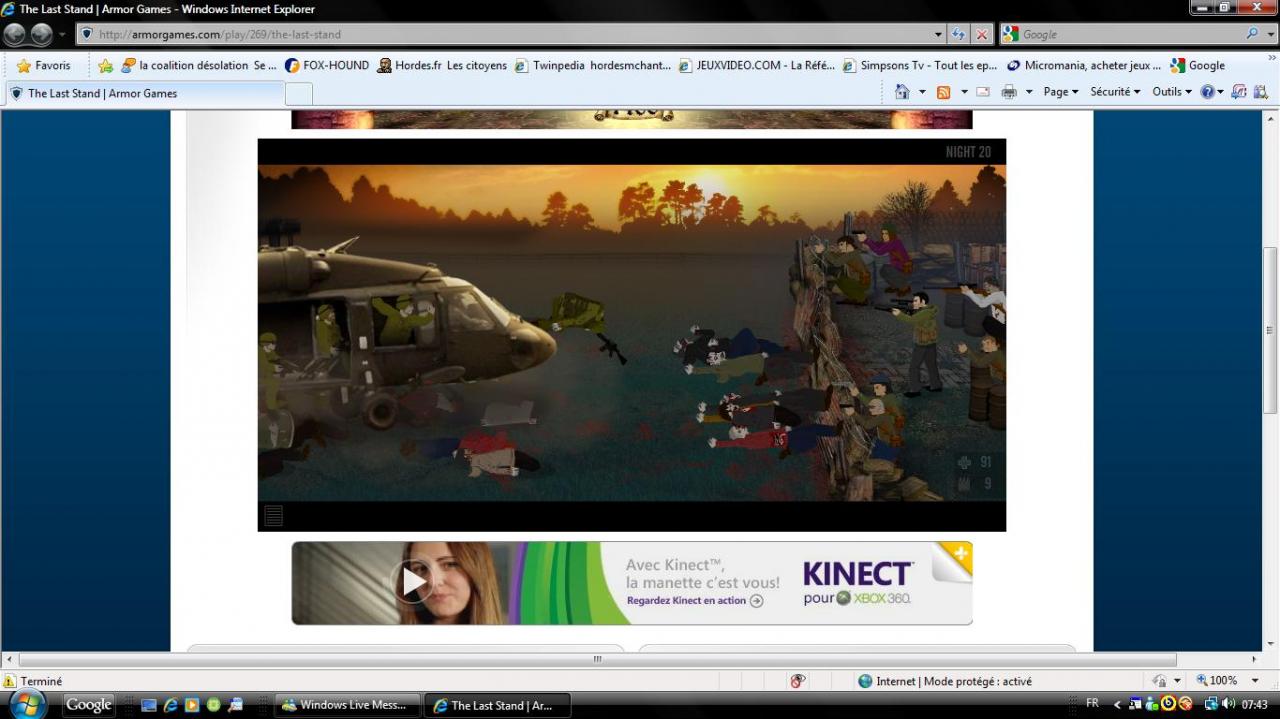Viewport: 1280px width, 719px height.
Task: Click 'Regardez Kinect en action' link
Action: pos(694,600)
